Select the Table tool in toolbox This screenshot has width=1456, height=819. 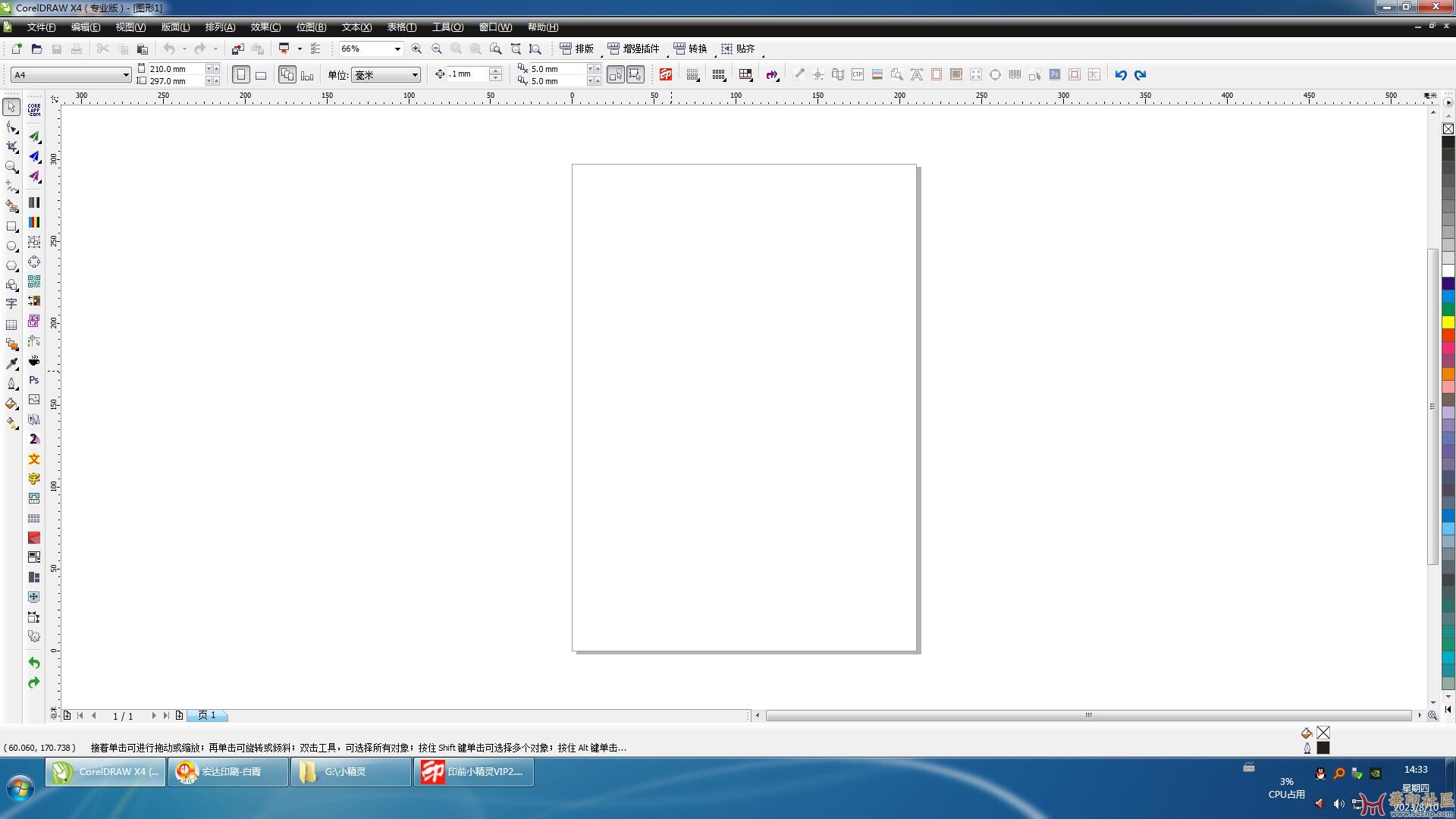(x=11, y=325)
